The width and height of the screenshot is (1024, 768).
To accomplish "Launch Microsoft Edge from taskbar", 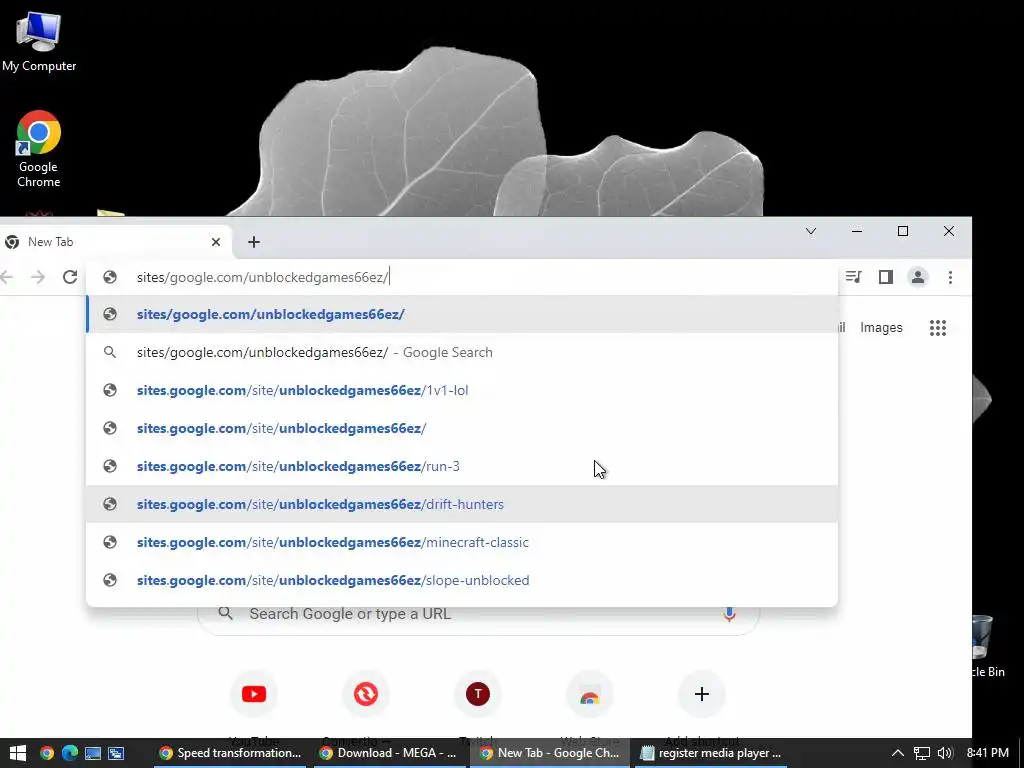I will click(70, 753).
